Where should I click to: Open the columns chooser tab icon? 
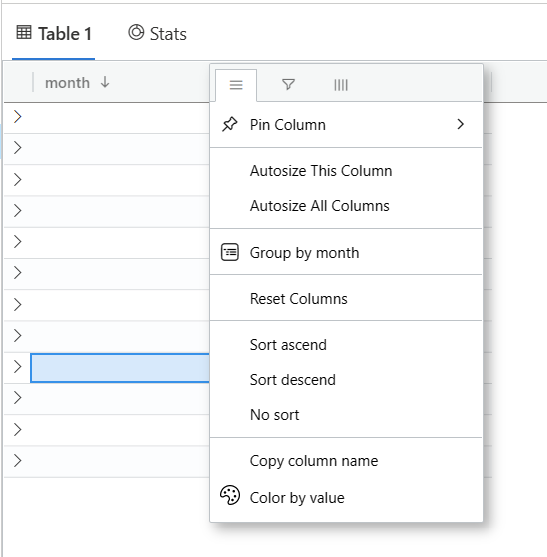(x=341, y=85)
